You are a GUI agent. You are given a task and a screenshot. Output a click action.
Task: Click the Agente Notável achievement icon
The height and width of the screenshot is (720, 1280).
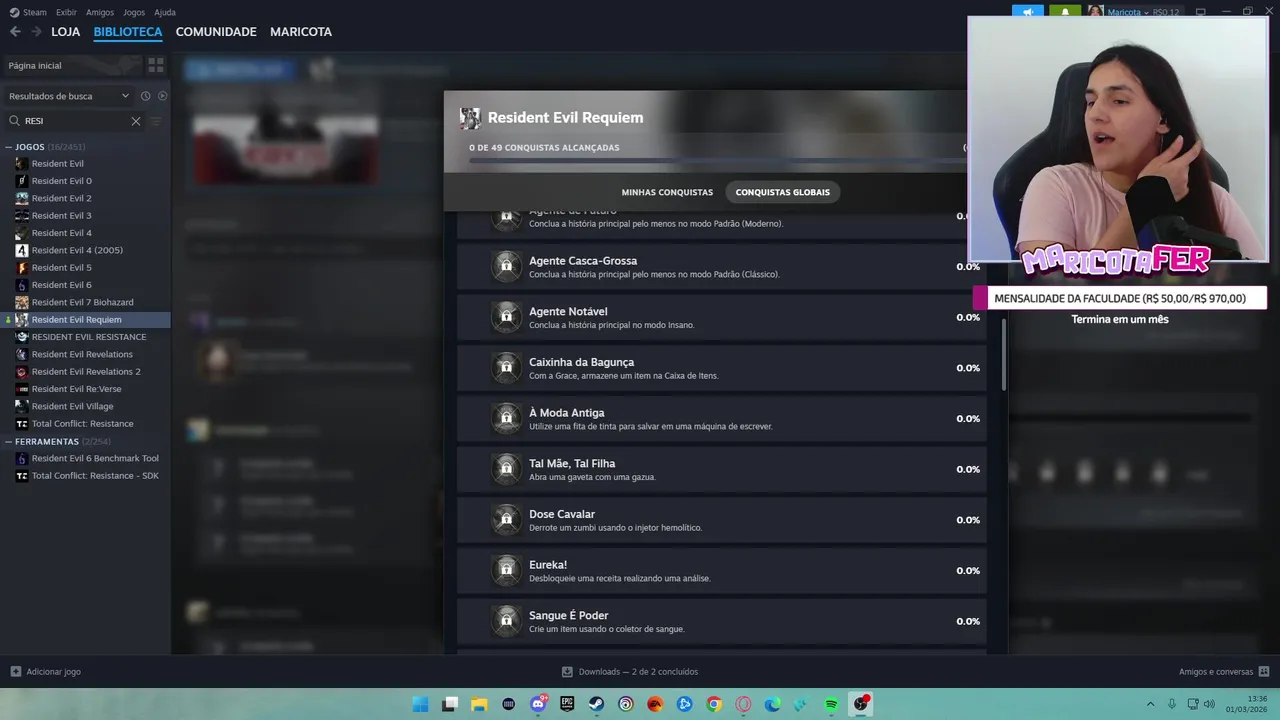506,317
